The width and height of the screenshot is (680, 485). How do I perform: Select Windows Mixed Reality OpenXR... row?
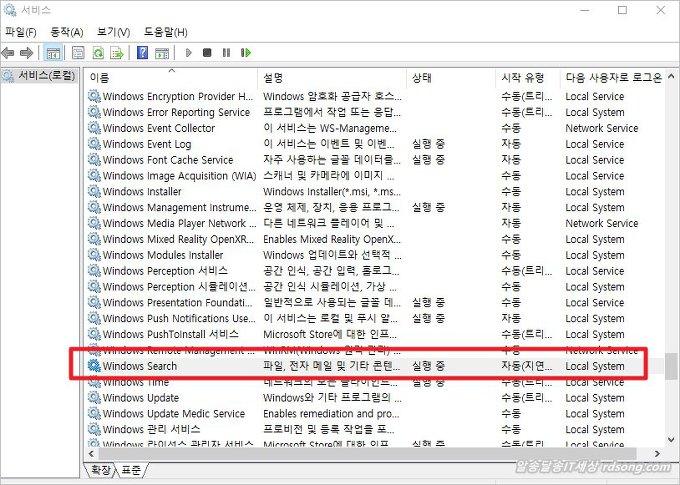[375, 239]
